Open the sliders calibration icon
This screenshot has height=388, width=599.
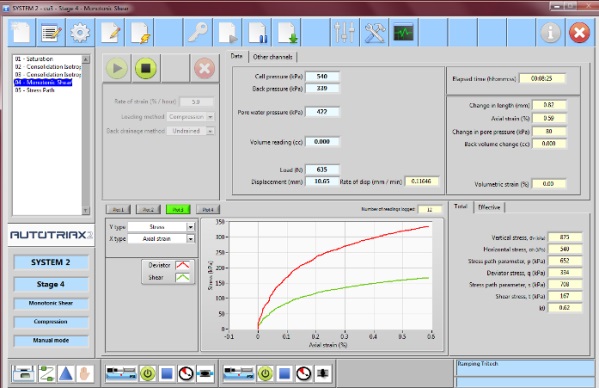pyautogui.click(x=345, y=33)
